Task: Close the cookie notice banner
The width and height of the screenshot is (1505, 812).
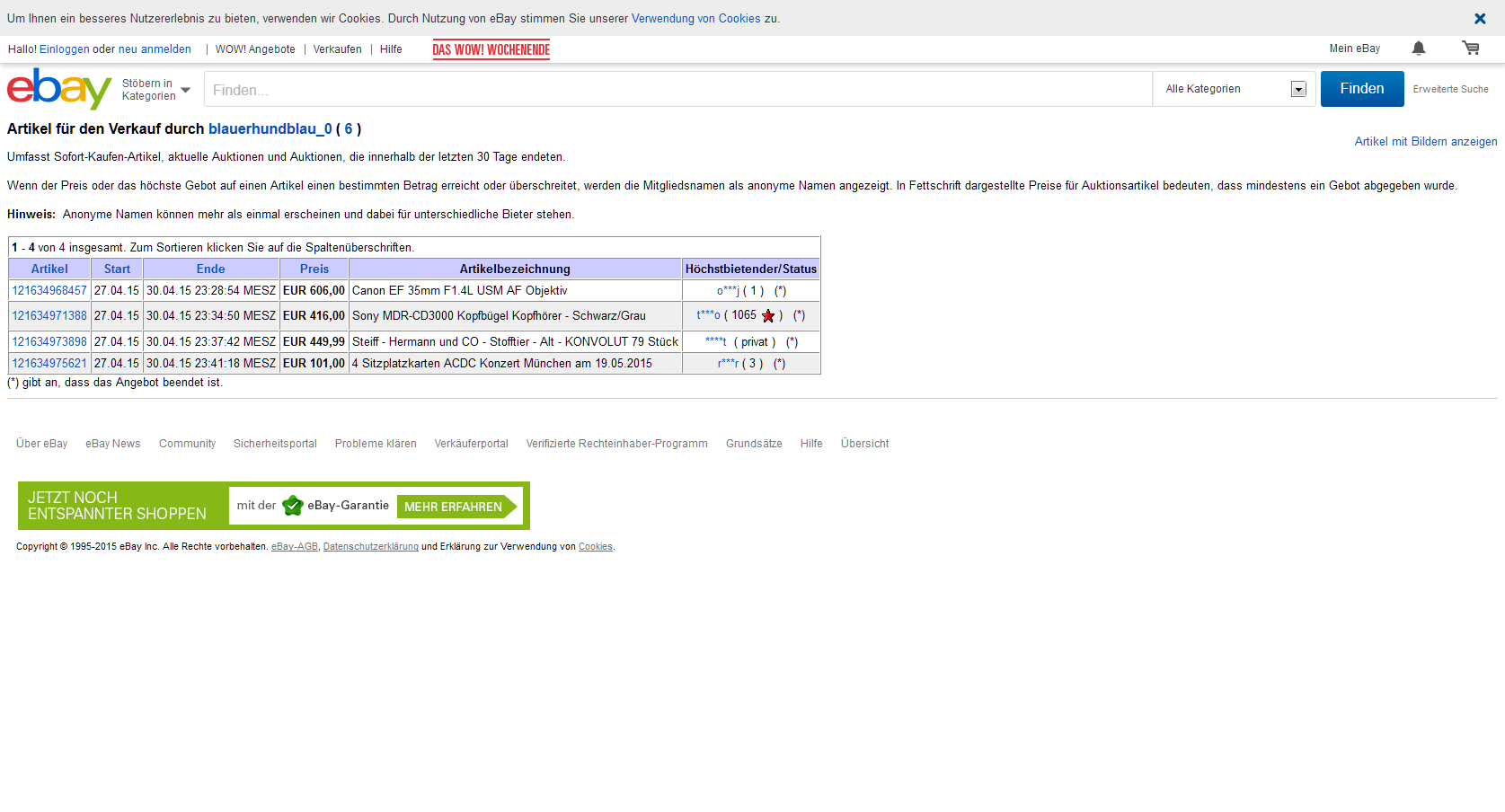Action: pyautogui.click(x=1480, y=18)
